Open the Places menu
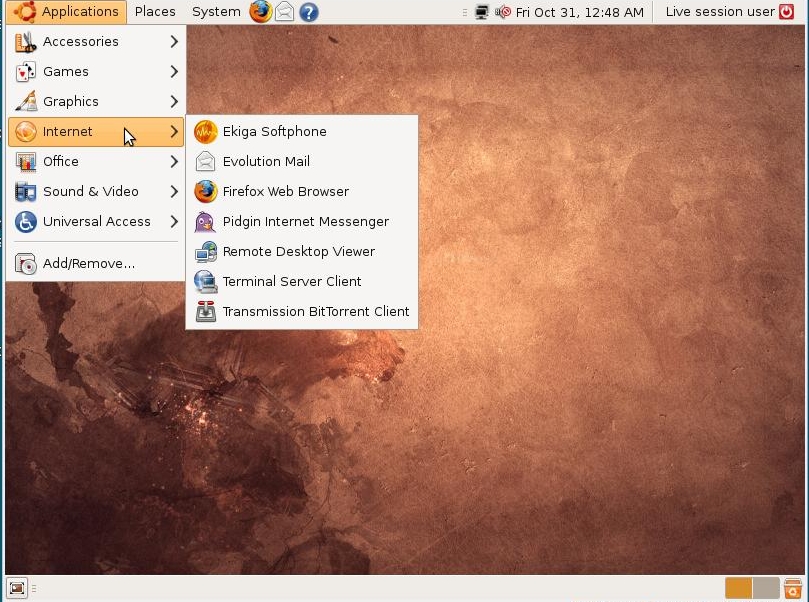Image resolution: width=809 pixels, height=602 pixels. [x=155, y=11]
